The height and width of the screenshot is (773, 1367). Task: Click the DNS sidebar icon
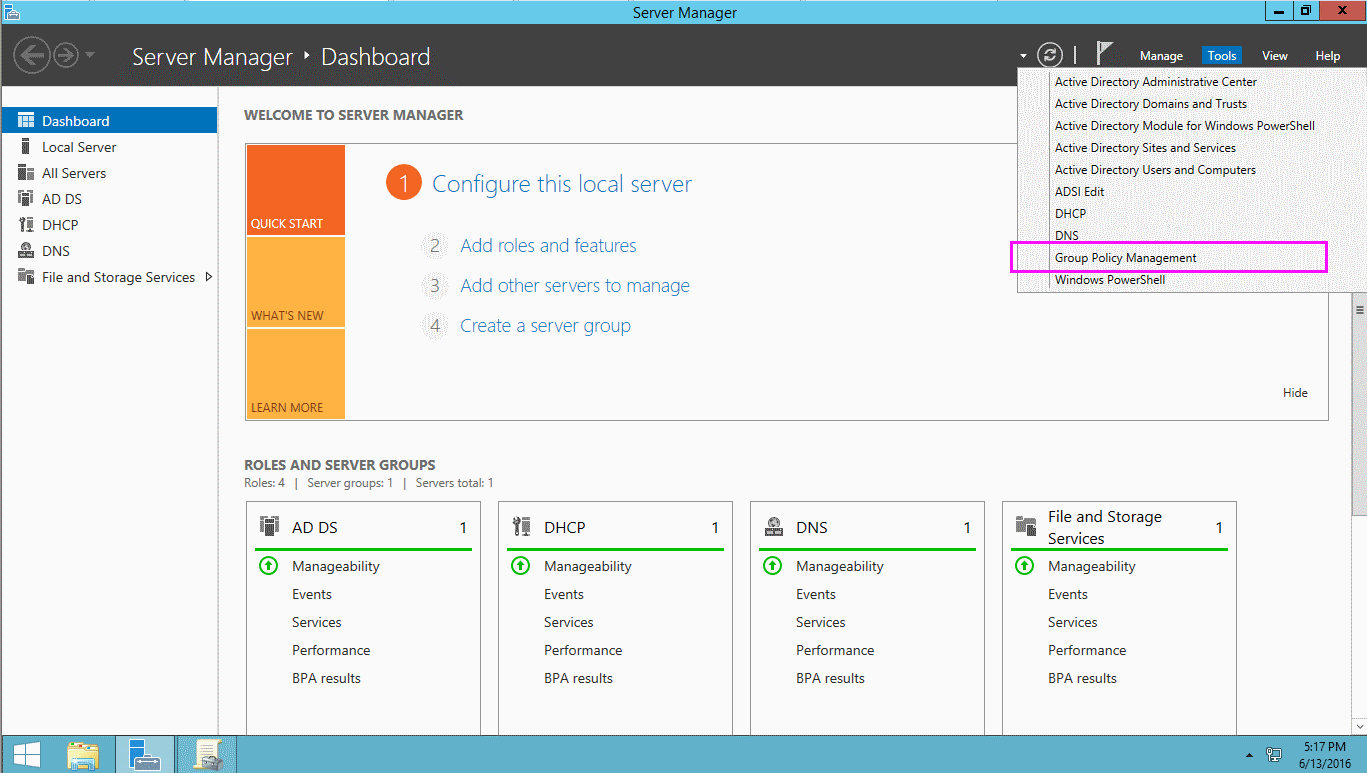26,251
